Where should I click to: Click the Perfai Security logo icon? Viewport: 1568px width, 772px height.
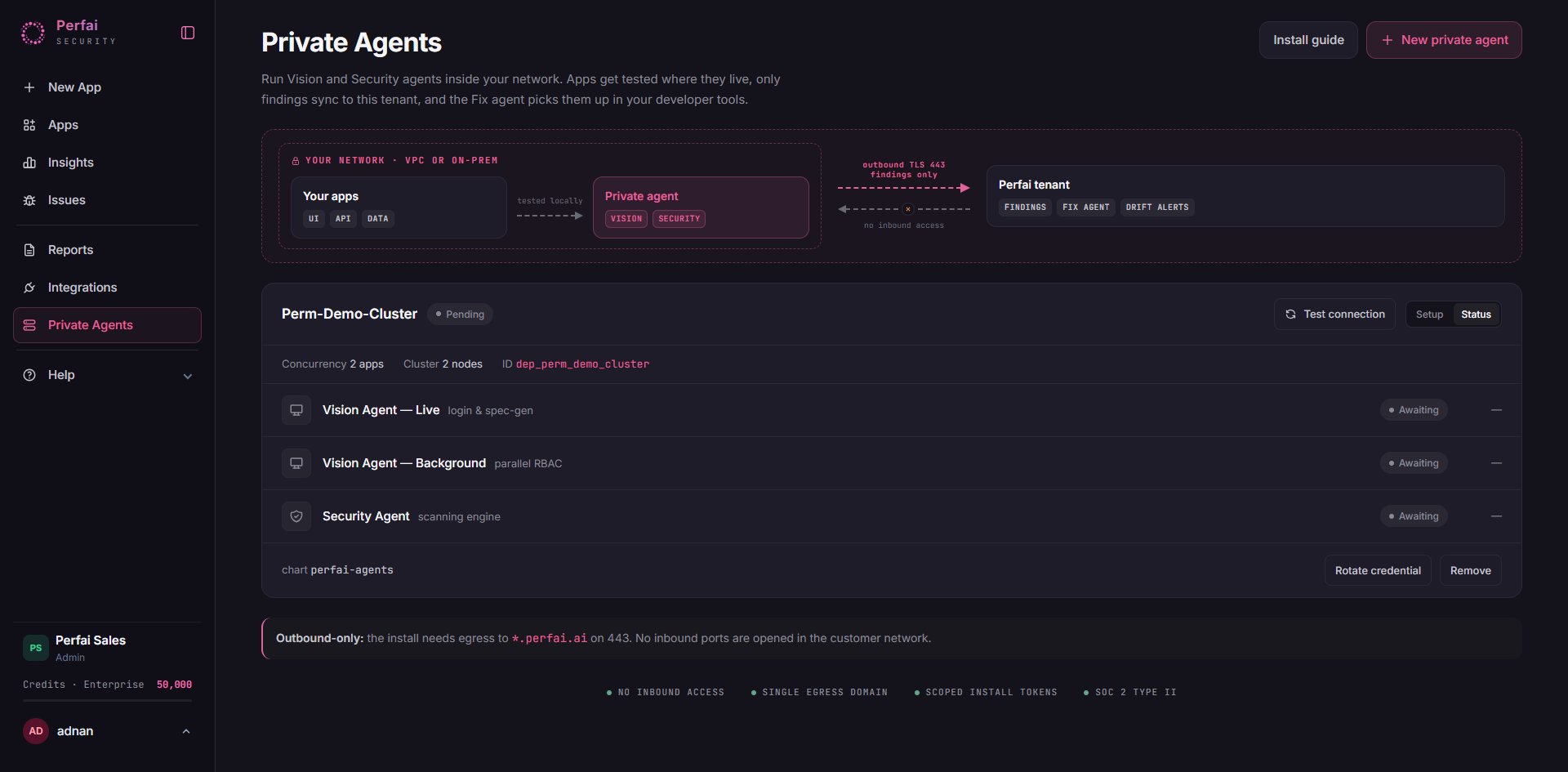tap(33, 33)
